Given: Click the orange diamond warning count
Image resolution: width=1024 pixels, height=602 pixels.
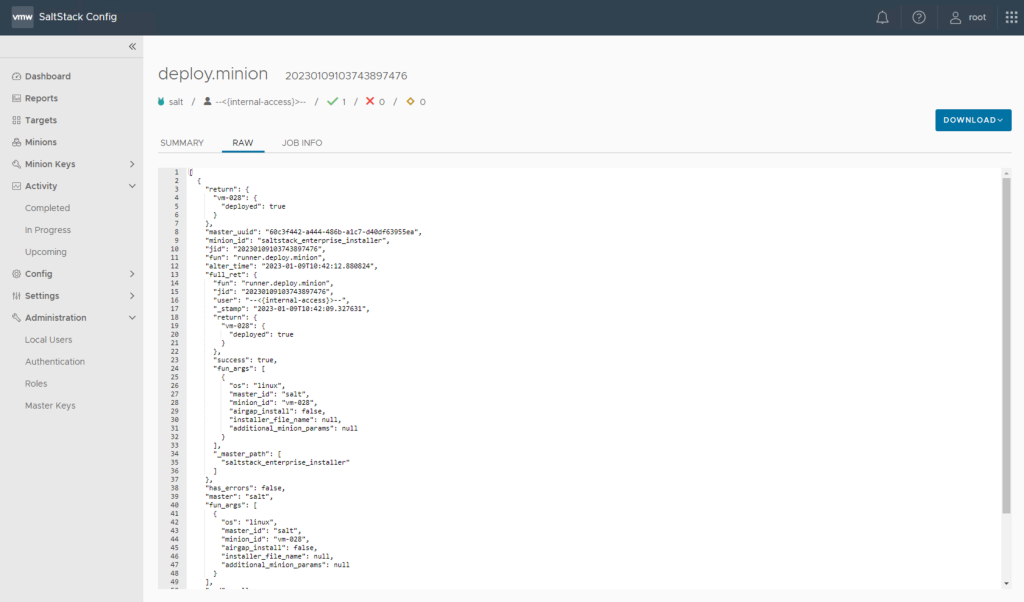Looking at the screenshot, I should coord(415,101).
